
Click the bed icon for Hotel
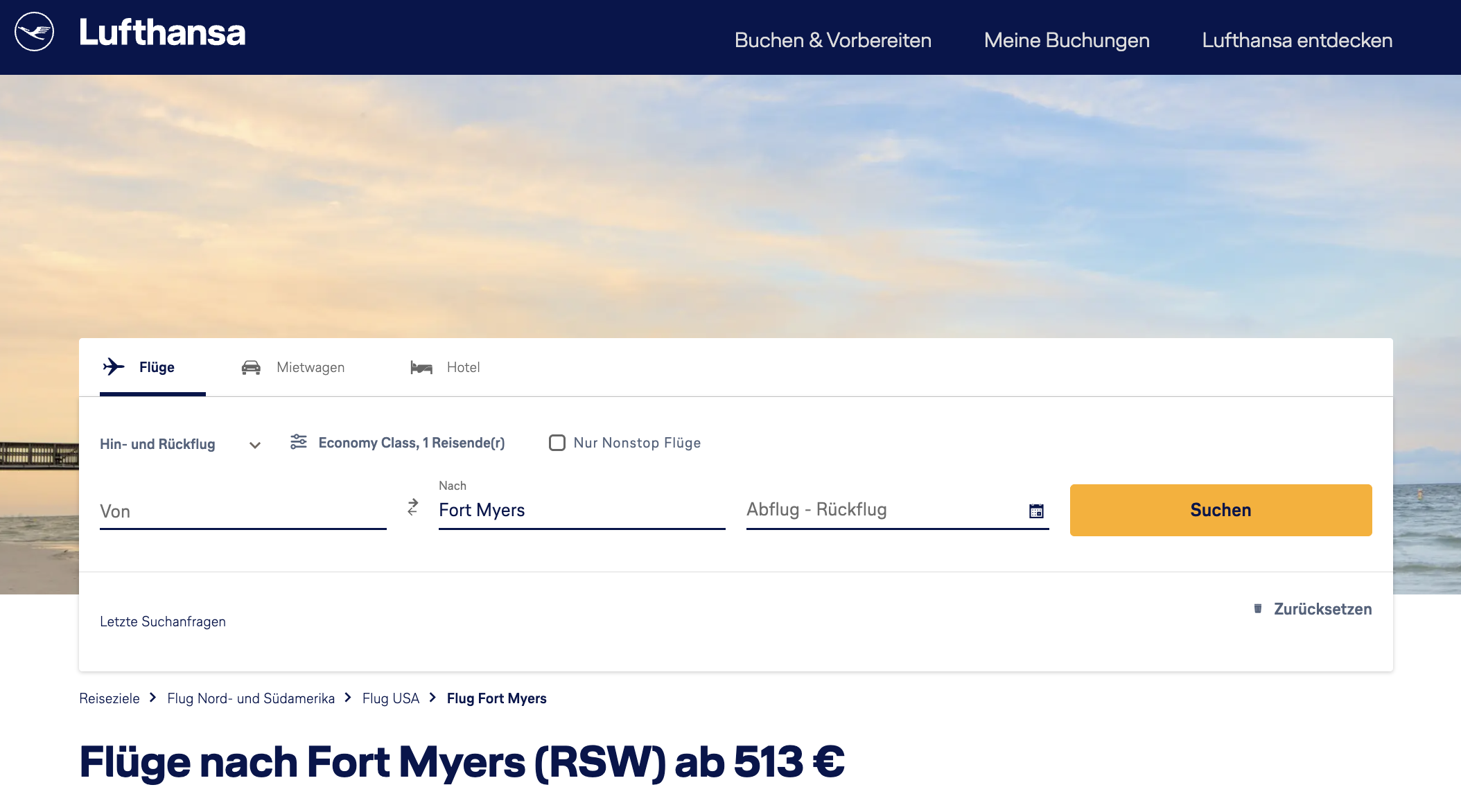point(421,367)
